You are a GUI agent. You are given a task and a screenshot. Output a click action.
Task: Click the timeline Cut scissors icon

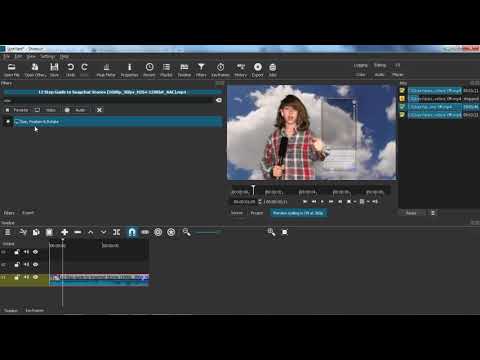[x=23, y=232]
